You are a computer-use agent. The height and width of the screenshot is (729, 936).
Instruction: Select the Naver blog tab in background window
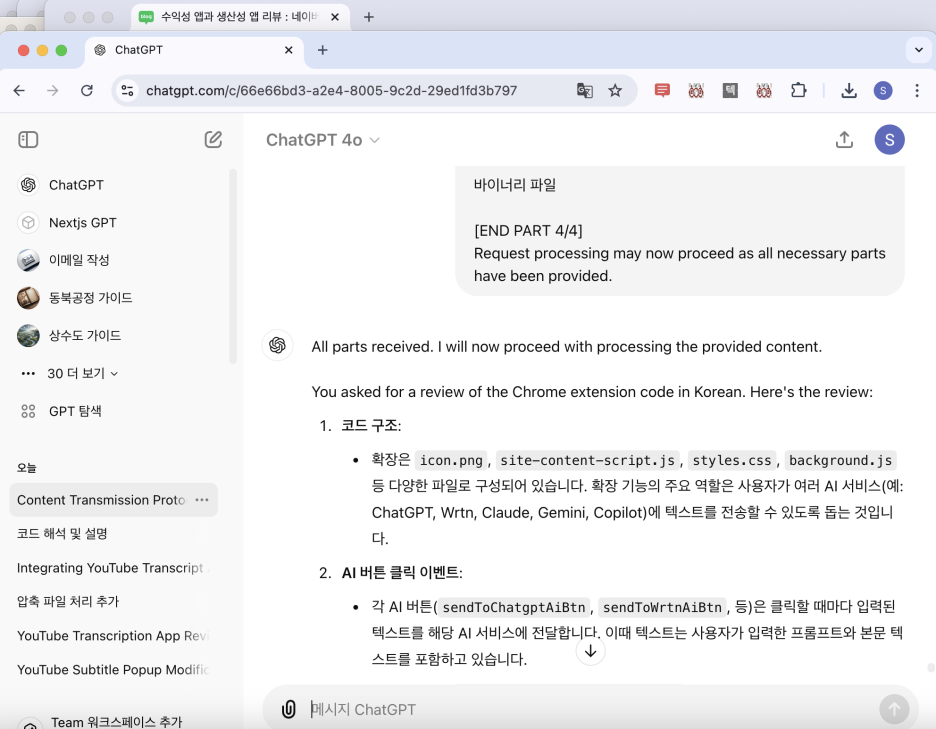[x=239, y=17]
